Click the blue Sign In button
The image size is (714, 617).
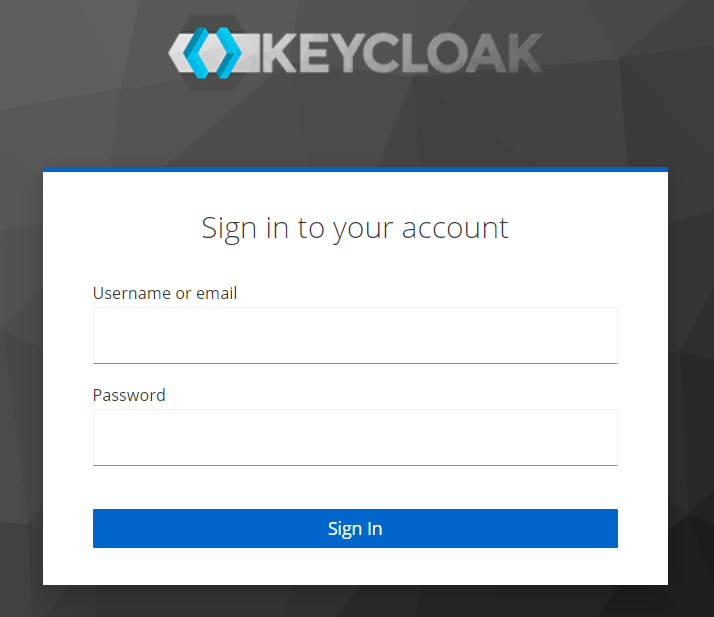(355, 528)
